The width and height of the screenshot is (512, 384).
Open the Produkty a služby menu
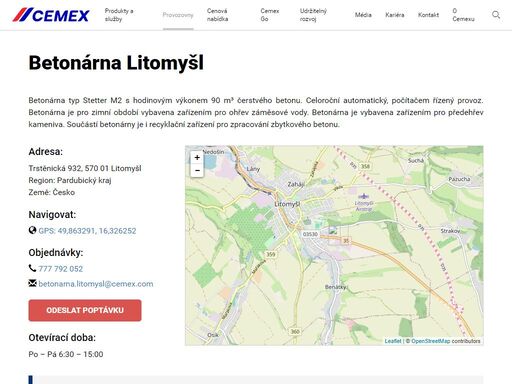[x=119, y=15]
